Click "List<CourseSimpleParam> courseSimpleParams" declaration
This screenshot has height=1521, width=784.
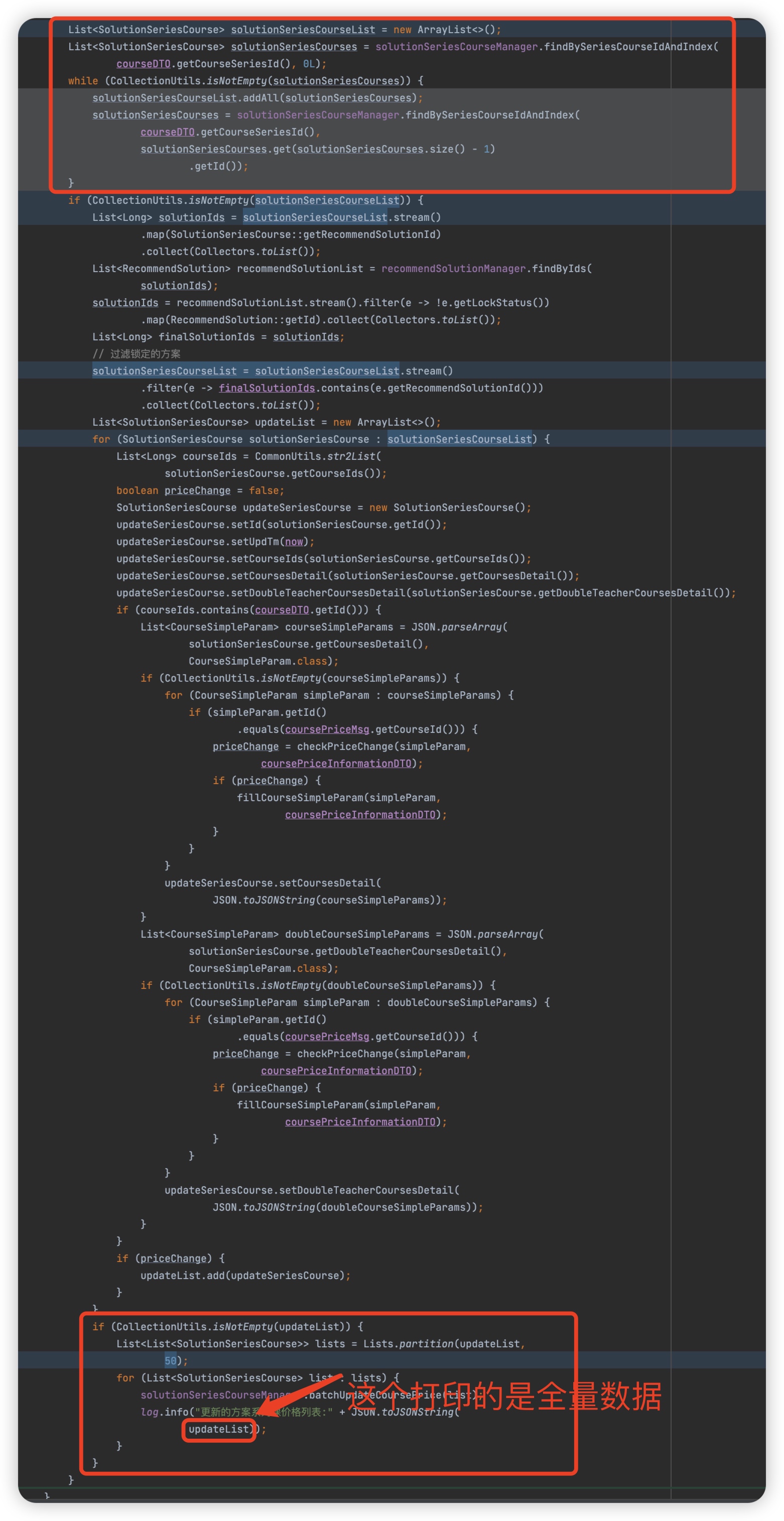(266, 627)
